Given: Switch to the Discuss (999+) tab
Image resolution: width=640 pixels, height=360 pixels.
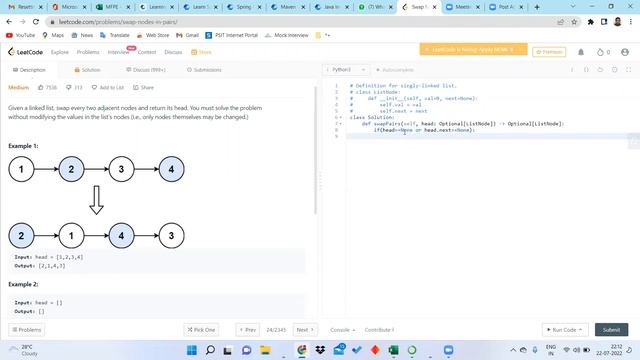Looking at the screenshot, I should (146, 70).
